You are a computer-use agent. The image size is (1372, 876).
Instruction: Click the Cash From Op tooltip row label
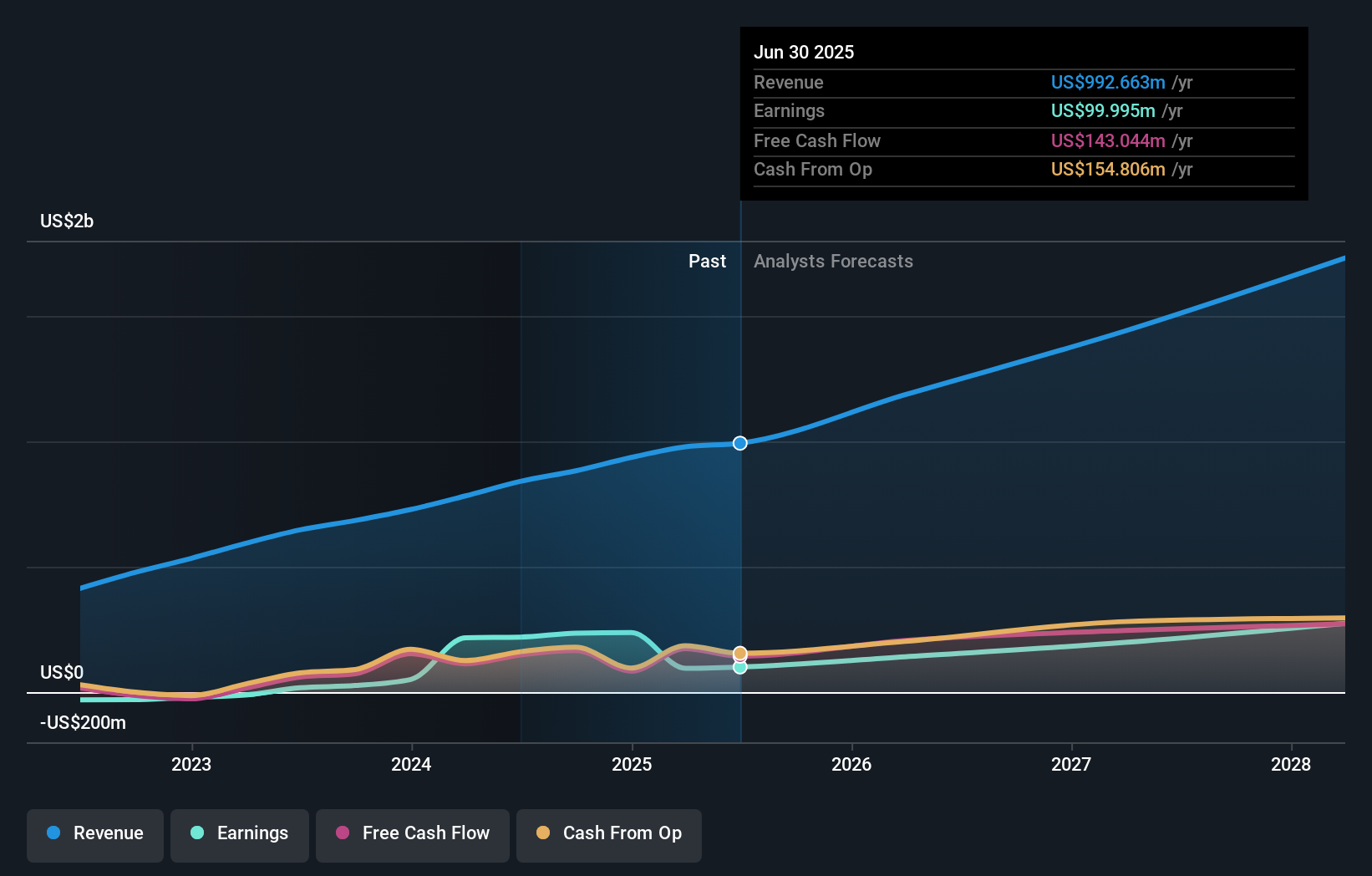813,169
